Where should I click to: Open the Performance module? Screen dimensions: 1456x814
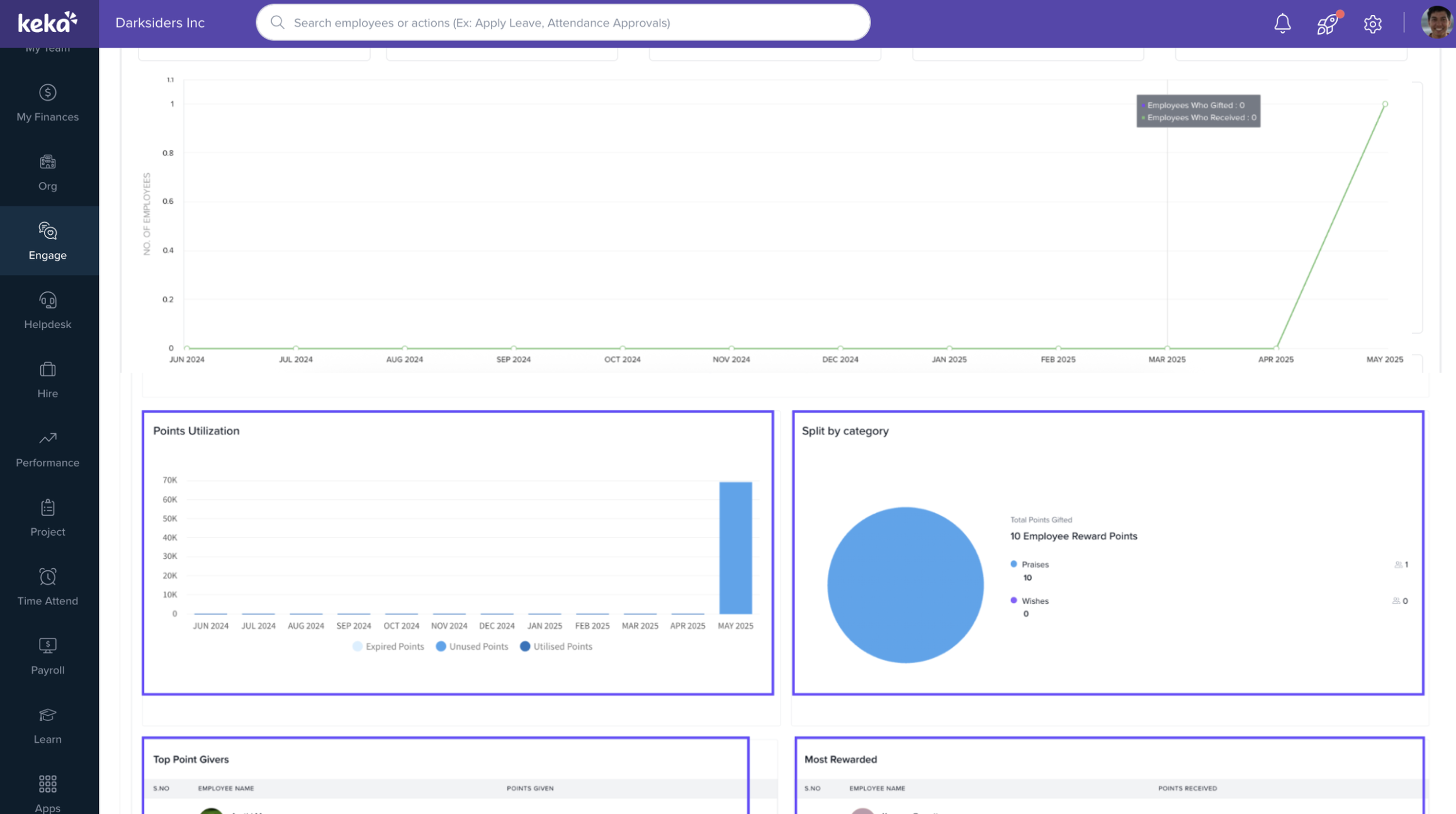click(x=48, y=449)
